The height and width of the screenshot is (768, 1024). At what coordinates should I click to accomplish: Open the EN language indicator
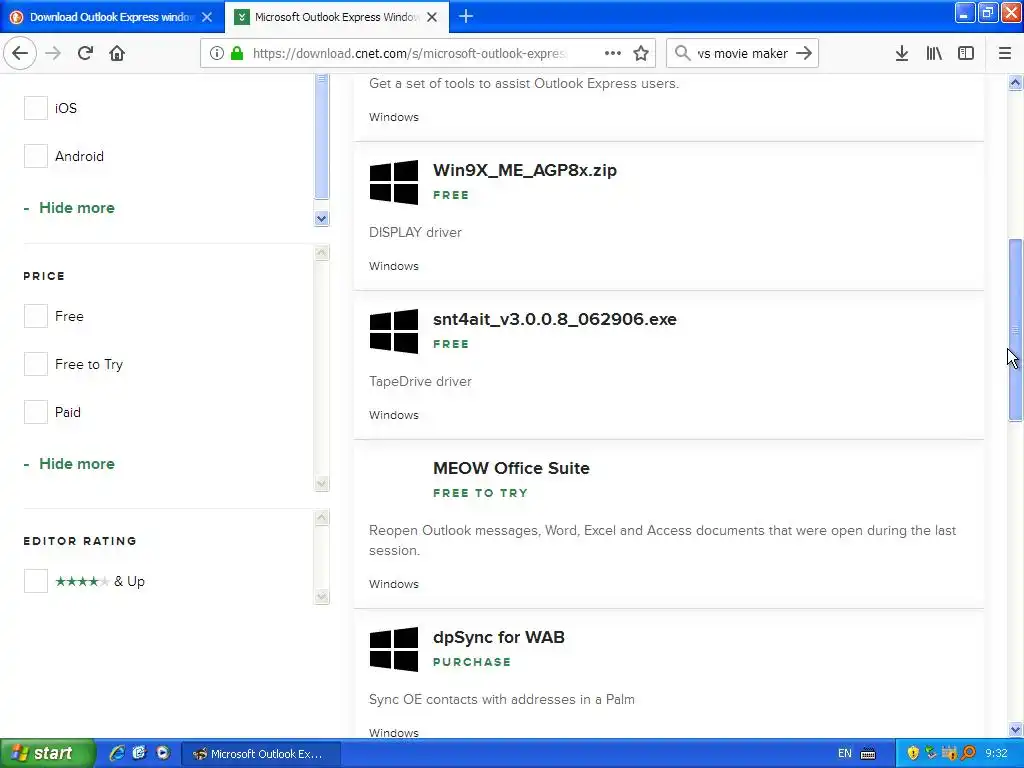(x=844, y=754)
